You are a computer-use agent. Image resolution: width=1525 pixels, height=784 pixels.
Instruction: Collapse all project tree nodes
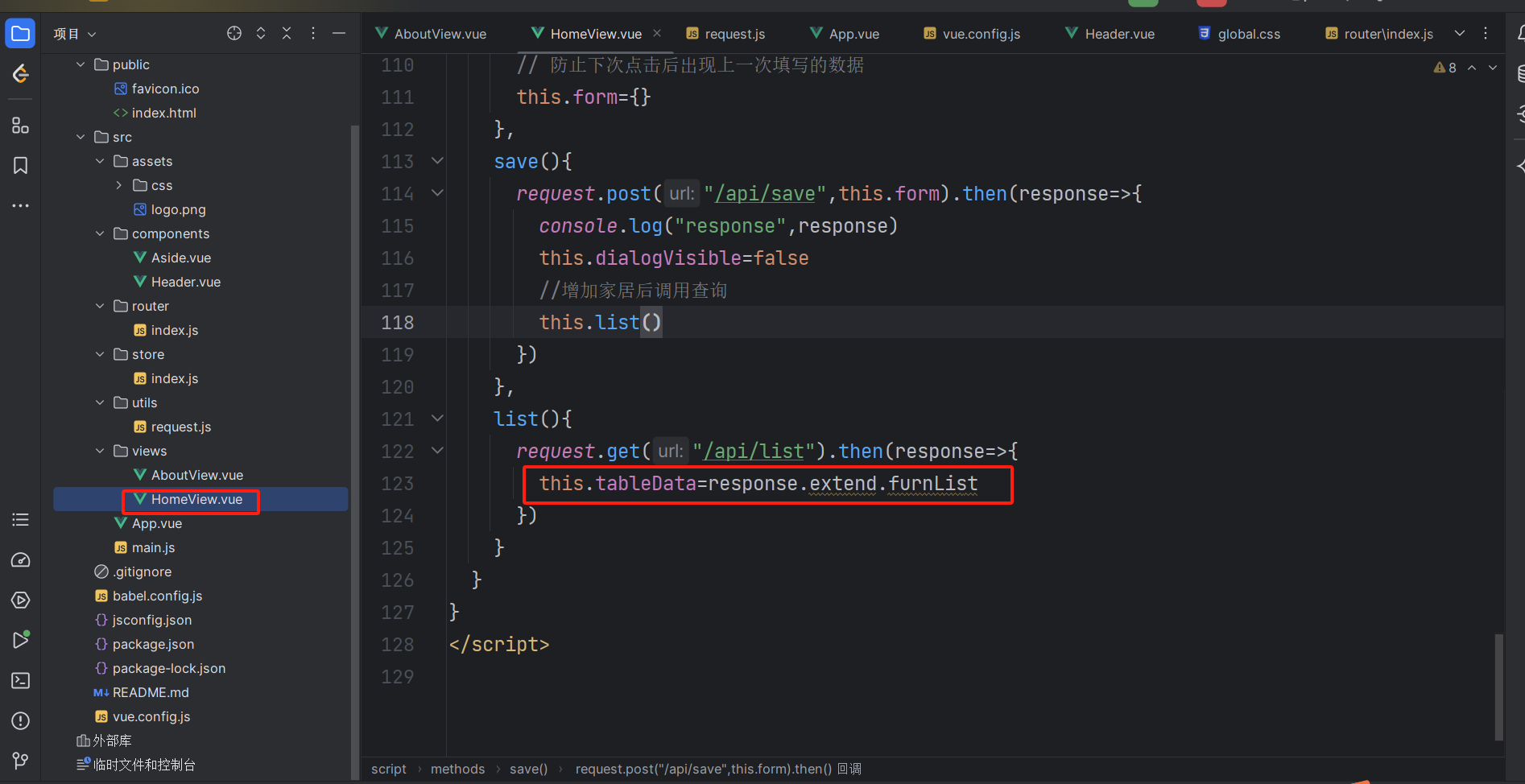coord(287,33)
